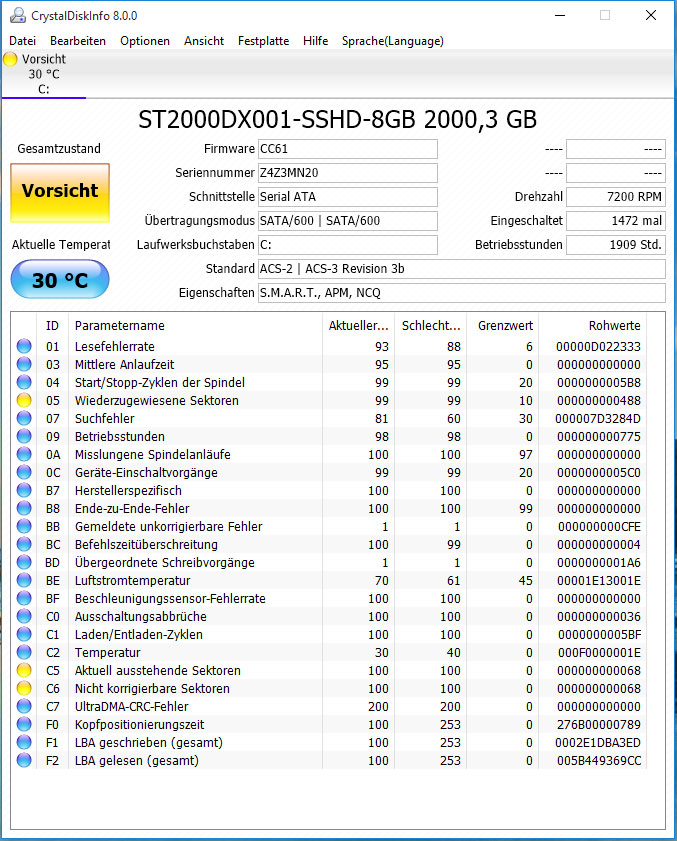Viewport: 677px width, 841px height.
Task: Click status icon of LBA geschrieben (gesamt)
Action: tap(24, 742)
